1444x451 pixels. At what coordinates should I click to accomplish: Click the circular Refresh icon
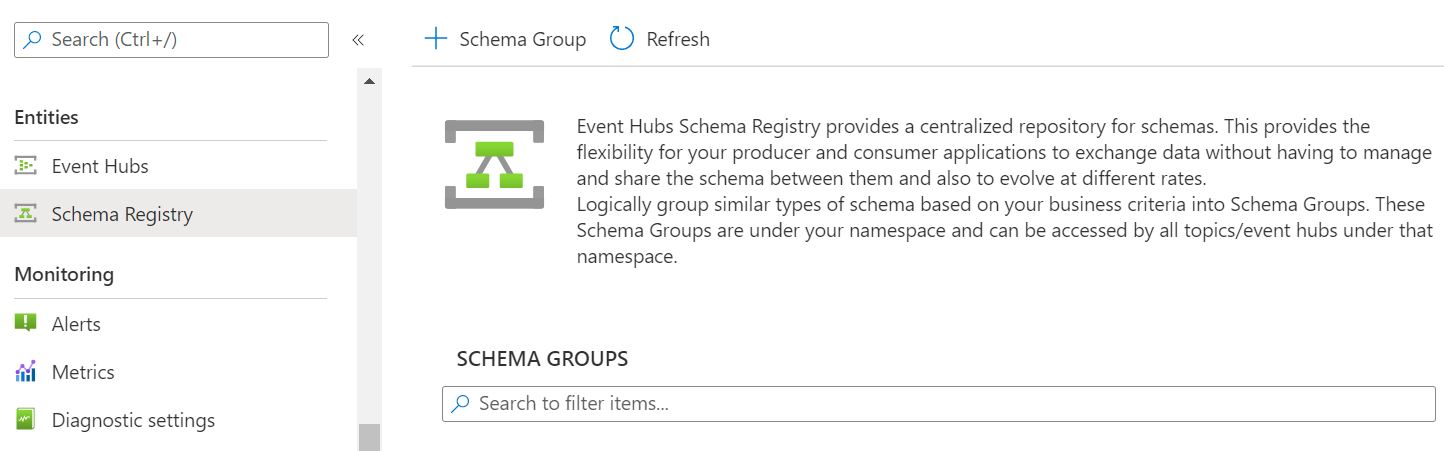tap(622, 39)
